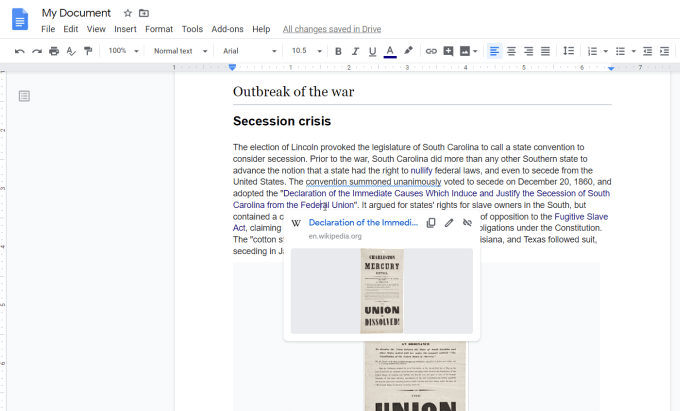Open the View menu
The image size is (680, 411).
coord(96,29)
